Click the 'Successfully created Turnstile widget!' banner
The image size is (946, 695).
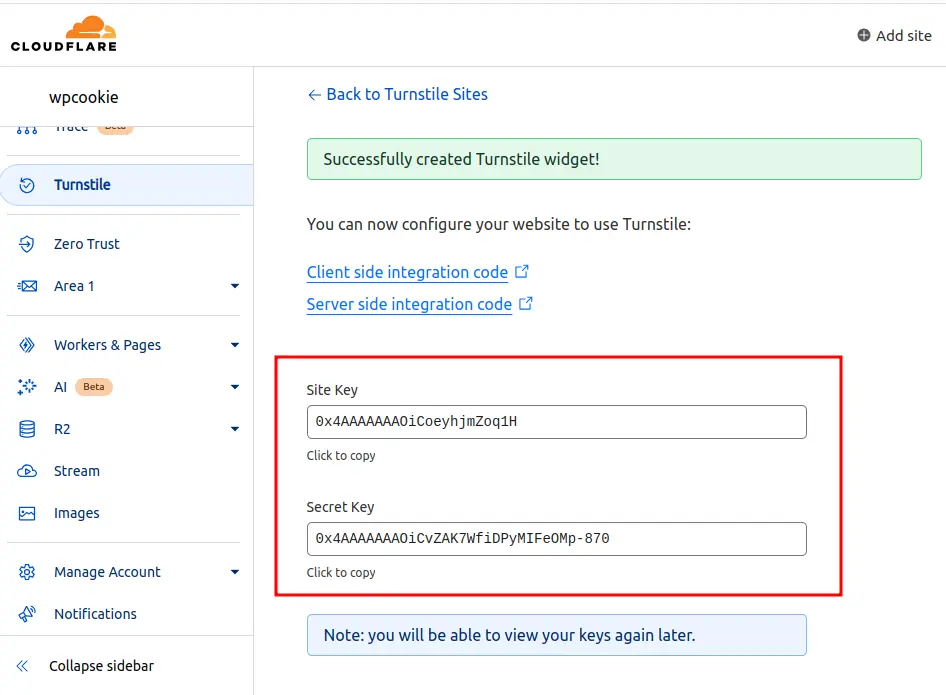click(x=614, y=159)
